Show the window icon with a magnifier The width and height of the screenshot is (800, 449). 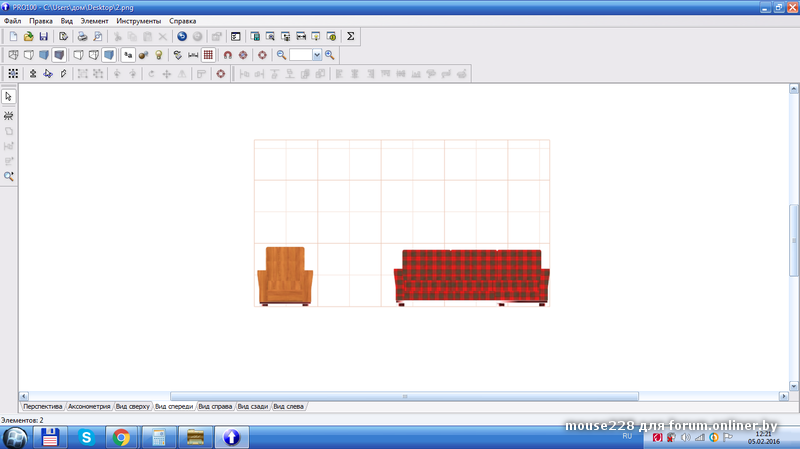click(x=270, y=36)
